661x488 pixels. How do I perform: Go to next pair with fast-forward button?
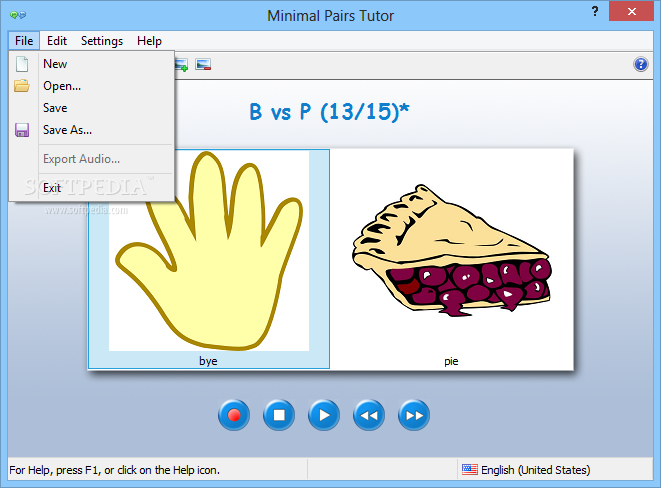pyautogui.click(x=414, y=415)
